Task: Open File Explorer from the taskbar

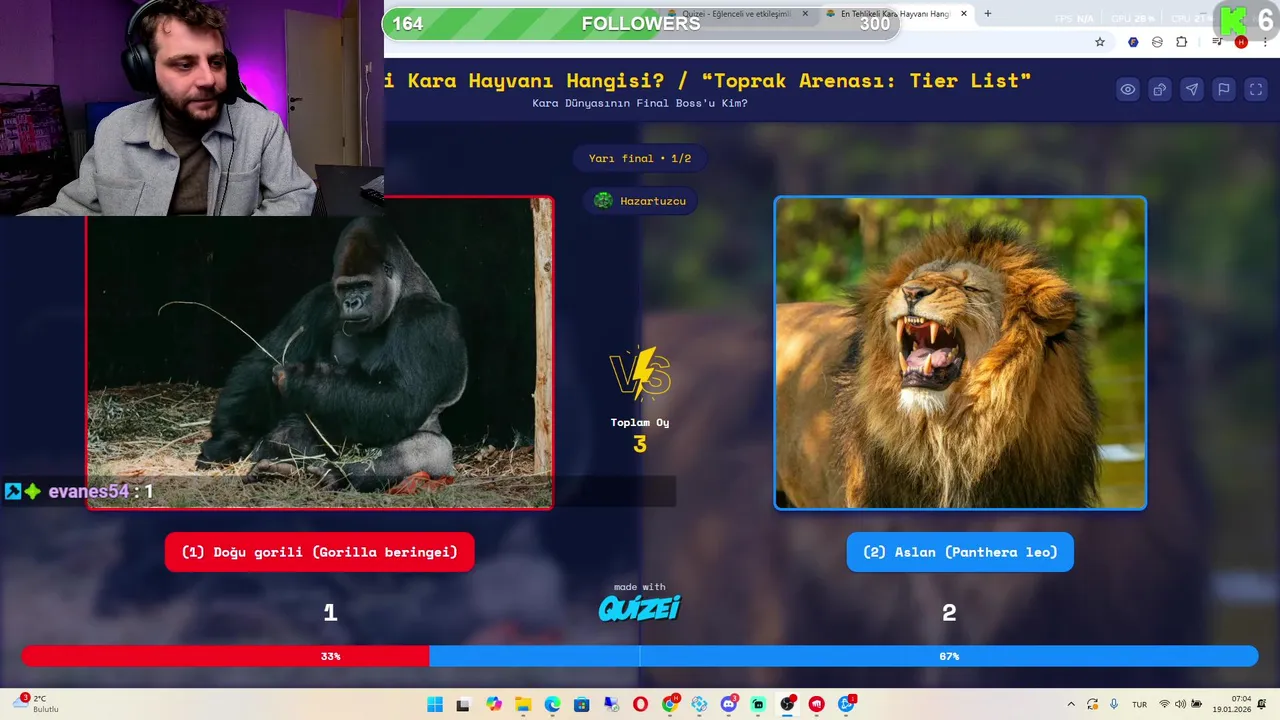Action: [523, 705]
